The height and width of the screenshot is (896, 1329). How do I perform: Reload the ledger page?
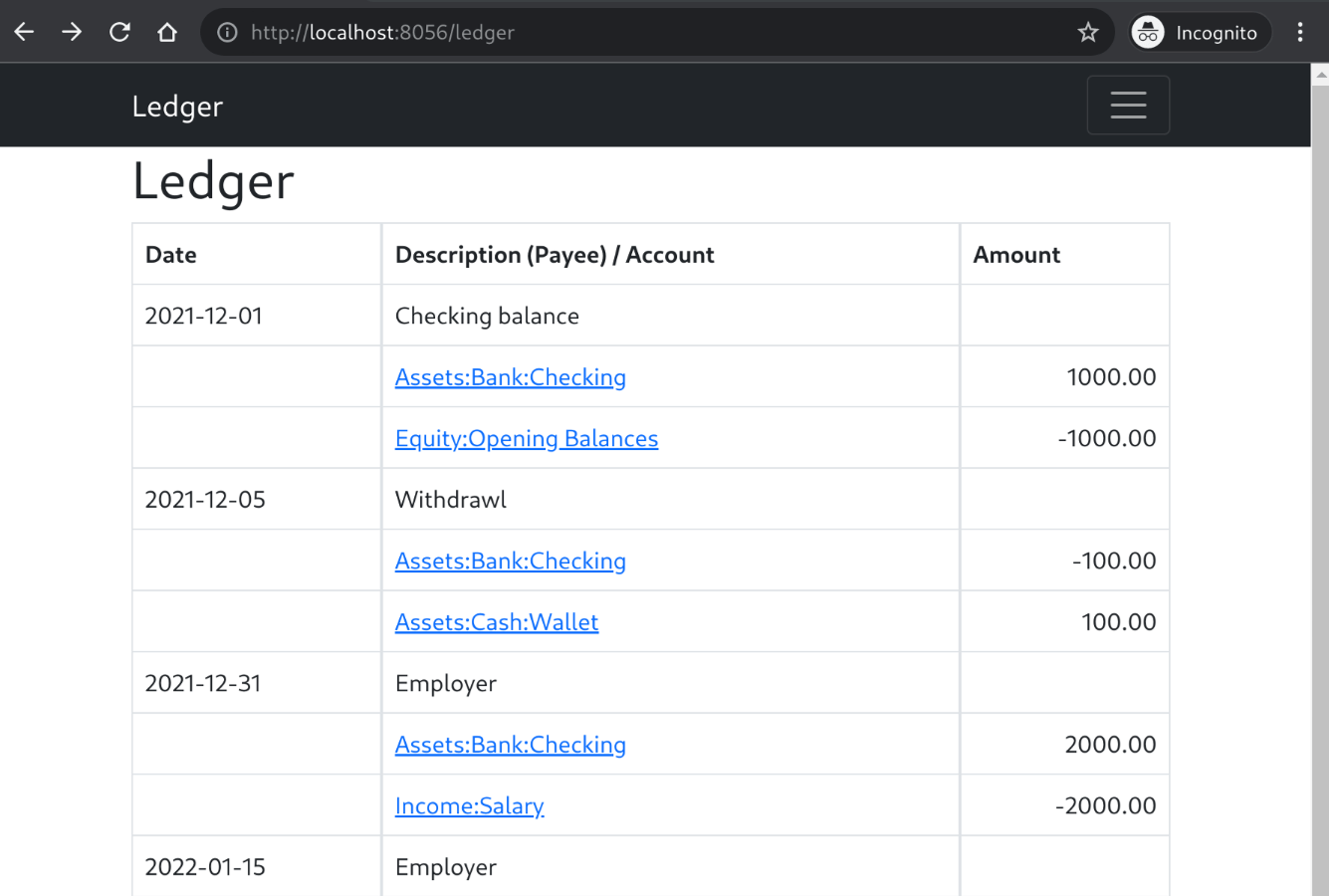coord(118,31)
